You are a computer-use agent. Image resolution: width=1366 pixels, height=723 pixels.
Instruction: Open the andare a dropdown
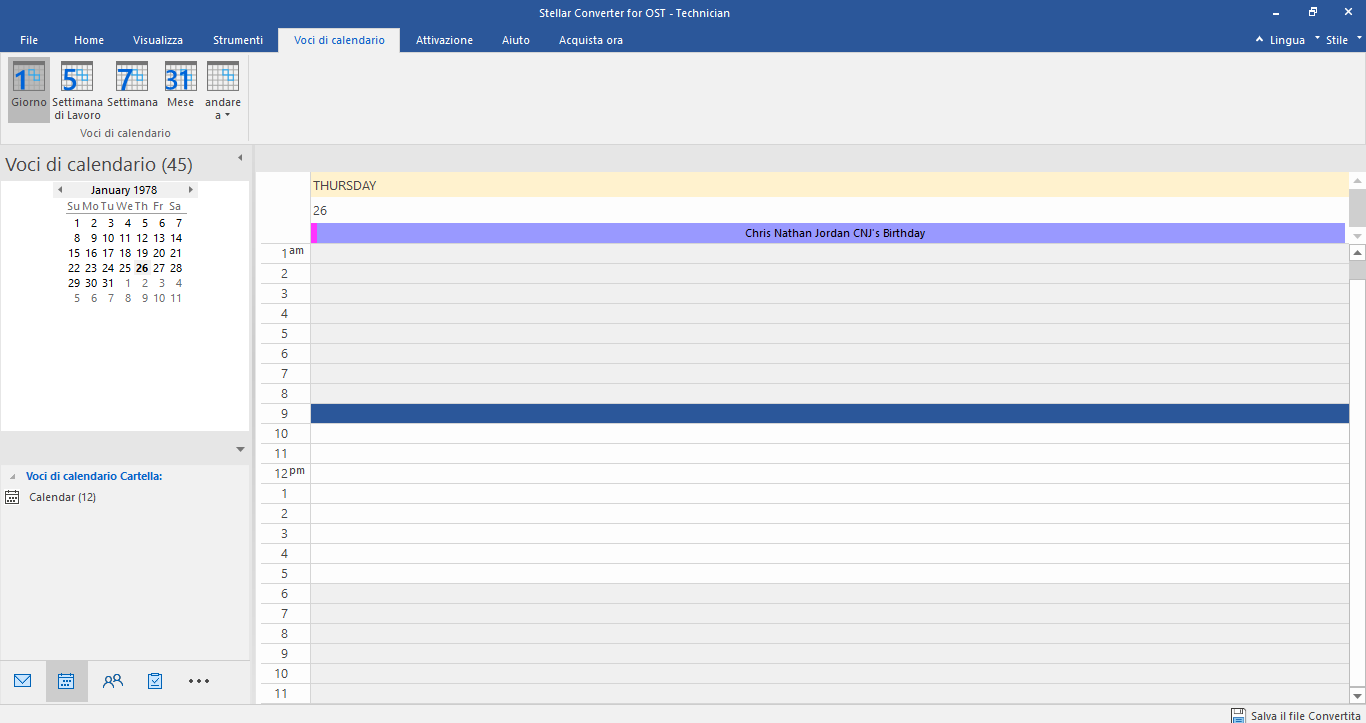pos(223,90)
